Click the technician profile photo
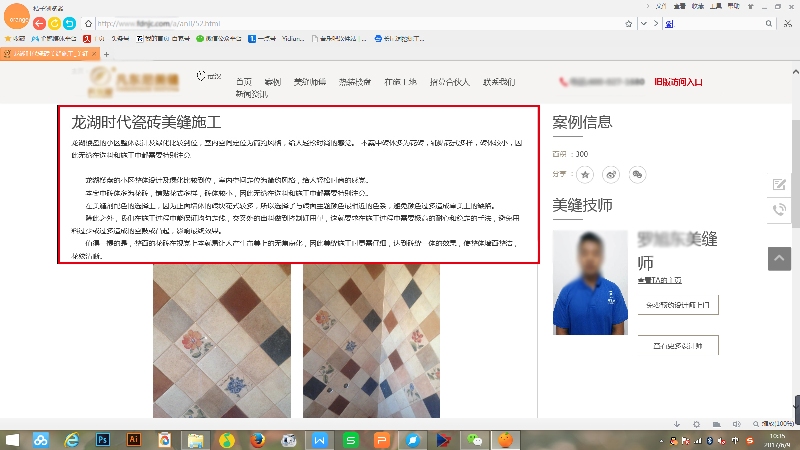 (590, 282)
